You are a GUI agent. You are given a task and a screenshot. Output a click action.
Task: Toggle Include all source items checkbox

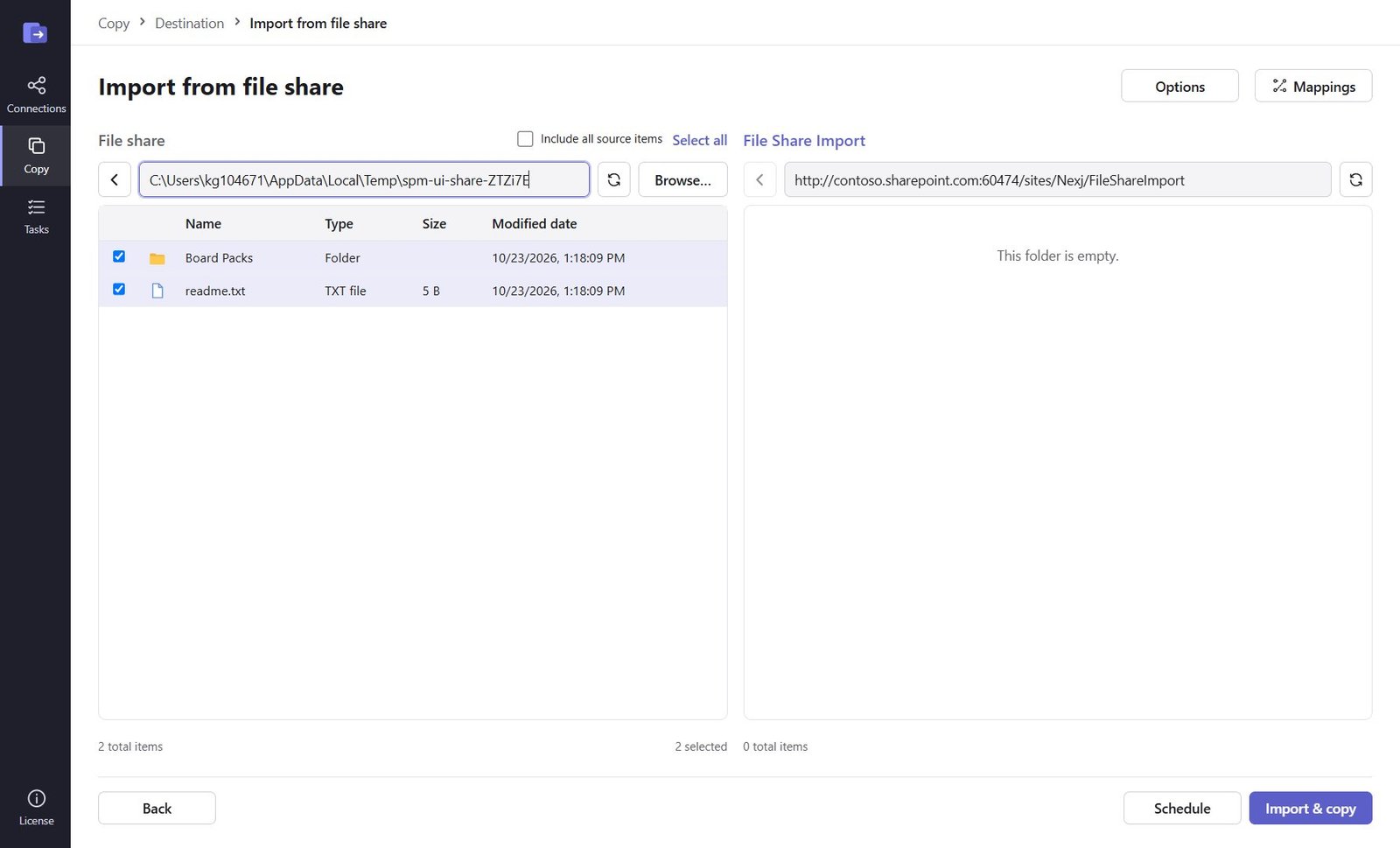point(525,139)
